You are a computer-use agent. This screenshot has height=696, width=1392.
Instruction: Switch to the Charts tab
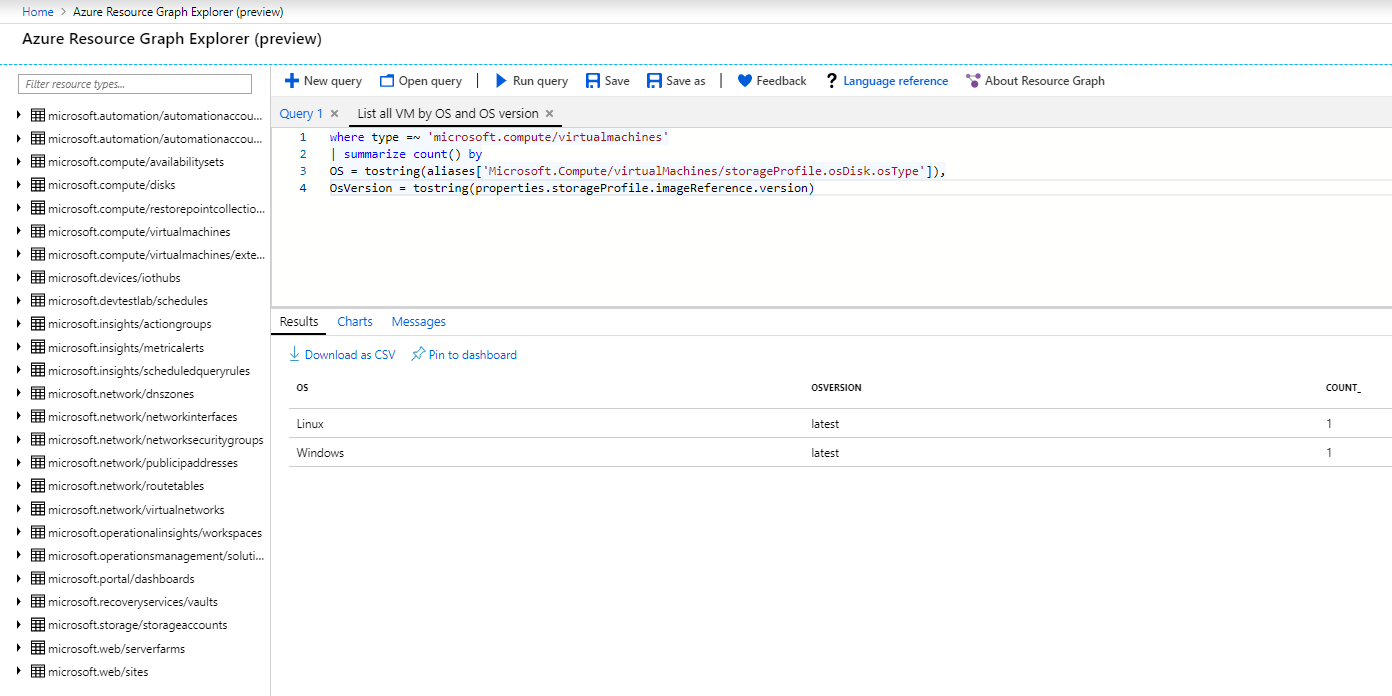[355, 322]
